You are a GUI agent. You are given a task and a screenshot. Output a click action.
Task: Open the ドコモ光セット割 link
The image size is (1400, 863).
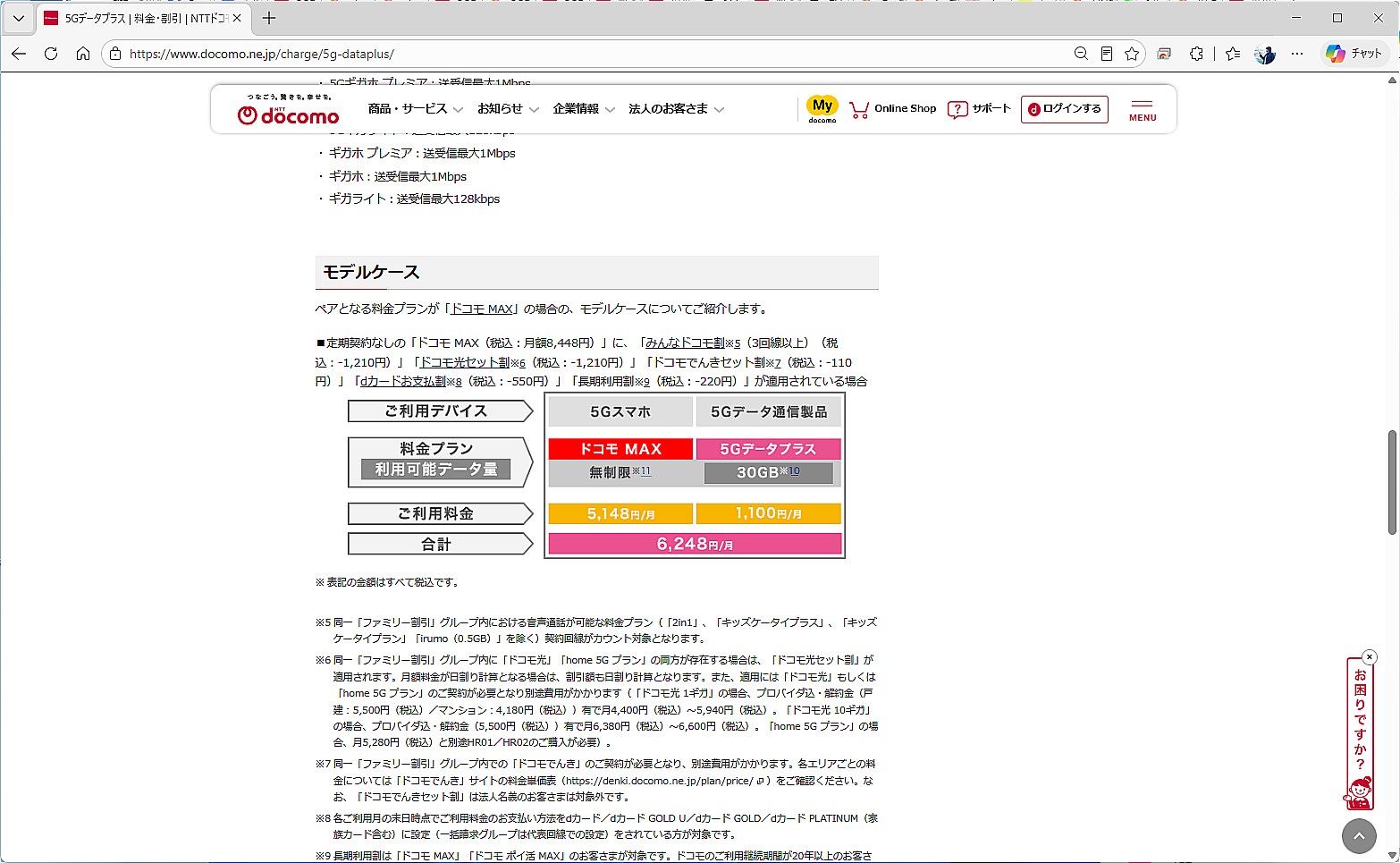pyautogui.click(x=465, y=362)
